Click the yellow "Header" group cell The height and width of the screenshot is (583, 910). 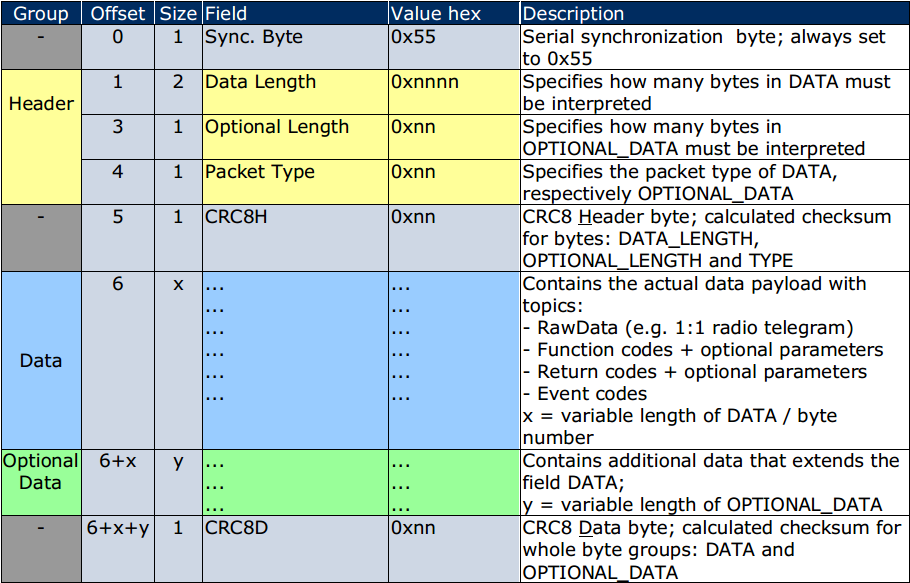click(41, 104)
